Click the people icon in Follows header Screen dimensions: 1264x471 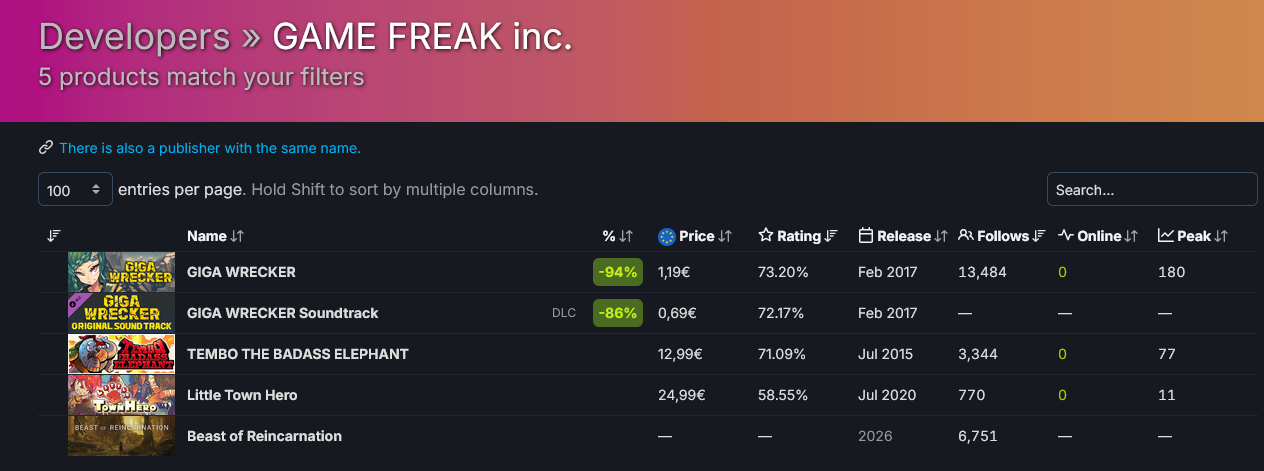click(966, 236)
